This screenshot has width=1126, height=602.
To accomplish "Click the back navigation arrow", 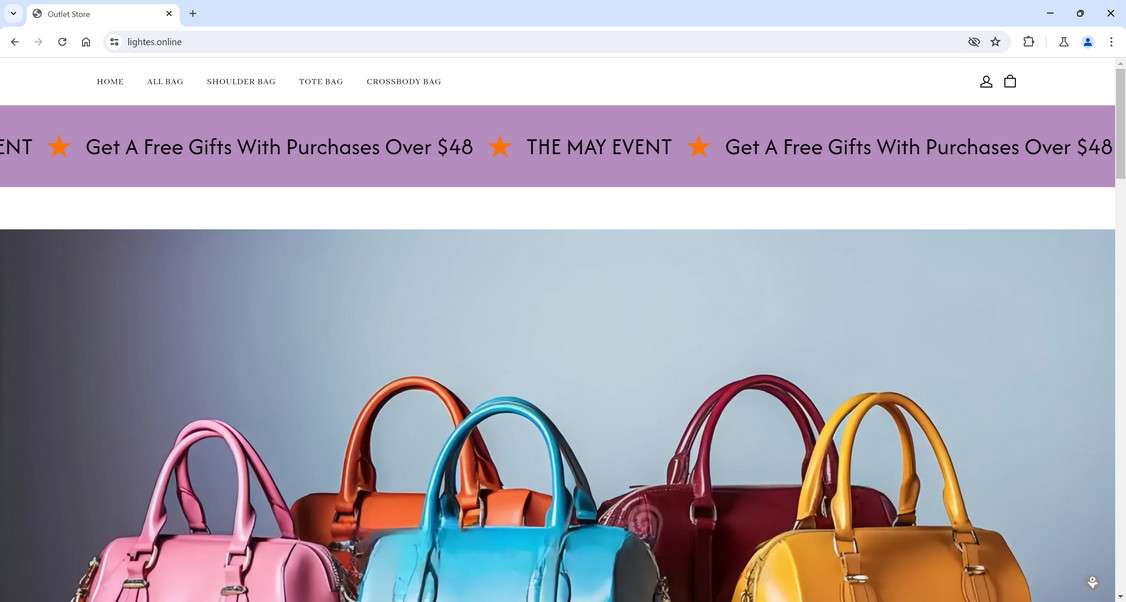I will click(x=15, y=42).
